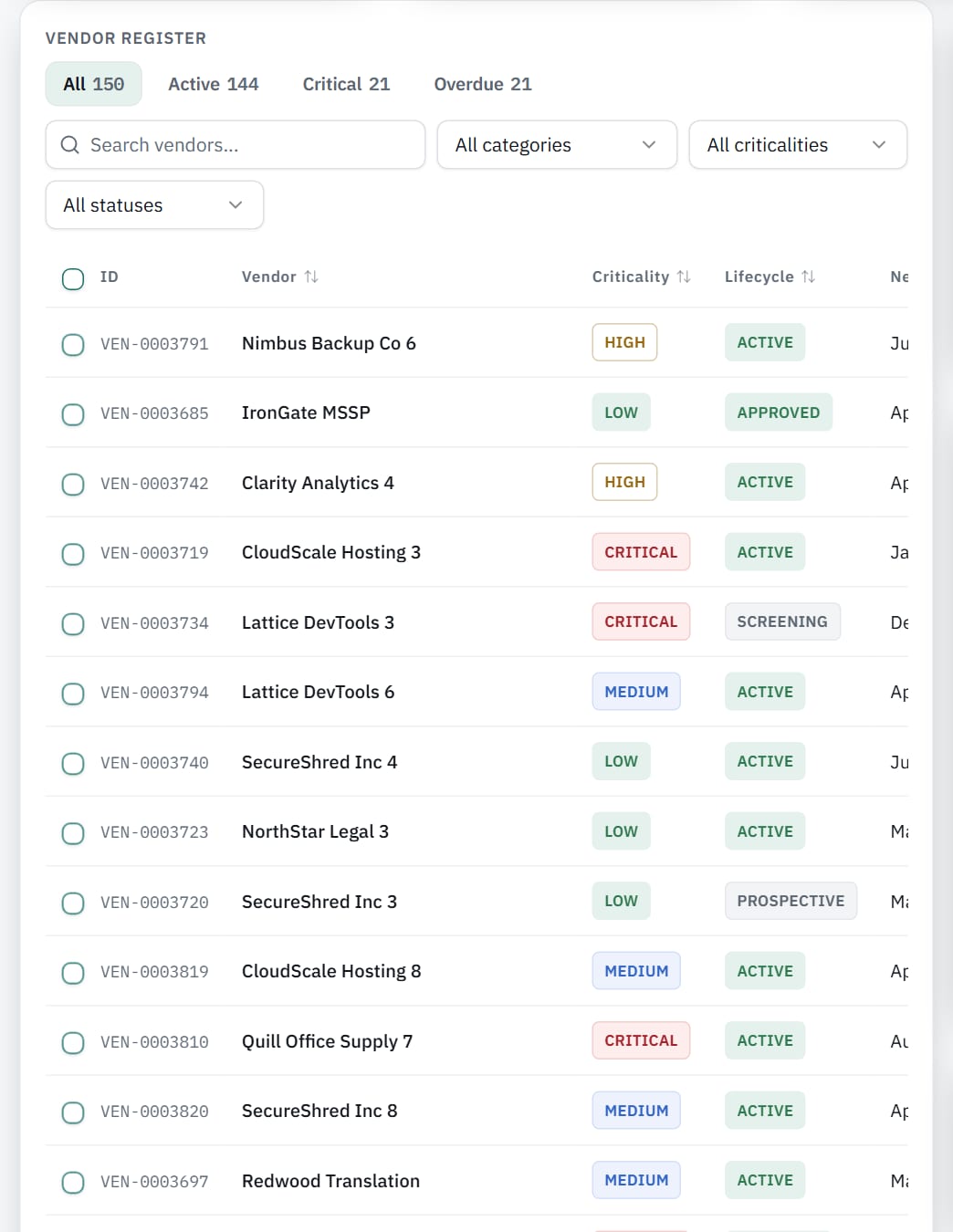Open the All criticalities dropdown
The image size is (953, 1232).
coord(798,145)
